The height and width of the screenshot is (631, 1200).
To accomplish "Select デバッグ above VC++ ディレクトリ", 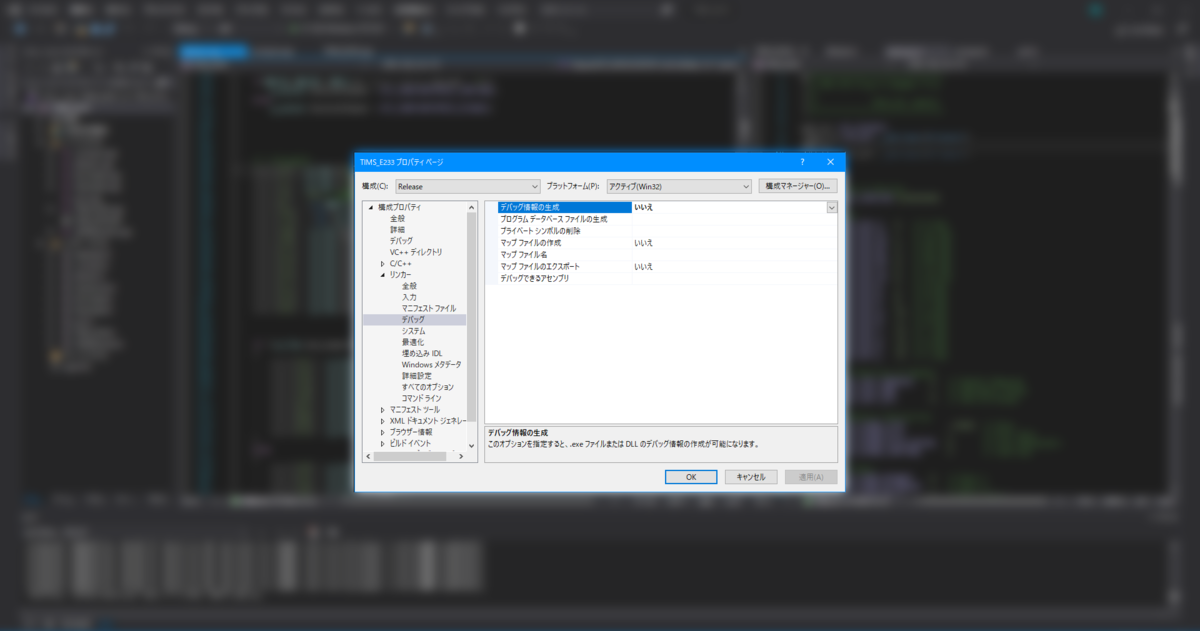I will pos(401,241).
